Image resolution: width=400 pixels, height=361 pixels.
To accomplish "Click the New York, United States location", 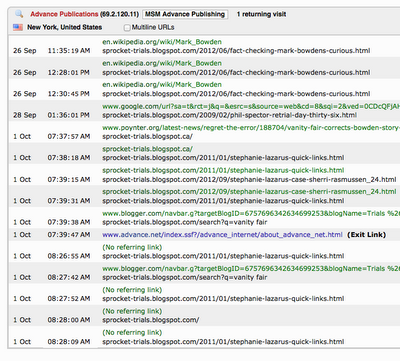I will [x=65, y=27].
